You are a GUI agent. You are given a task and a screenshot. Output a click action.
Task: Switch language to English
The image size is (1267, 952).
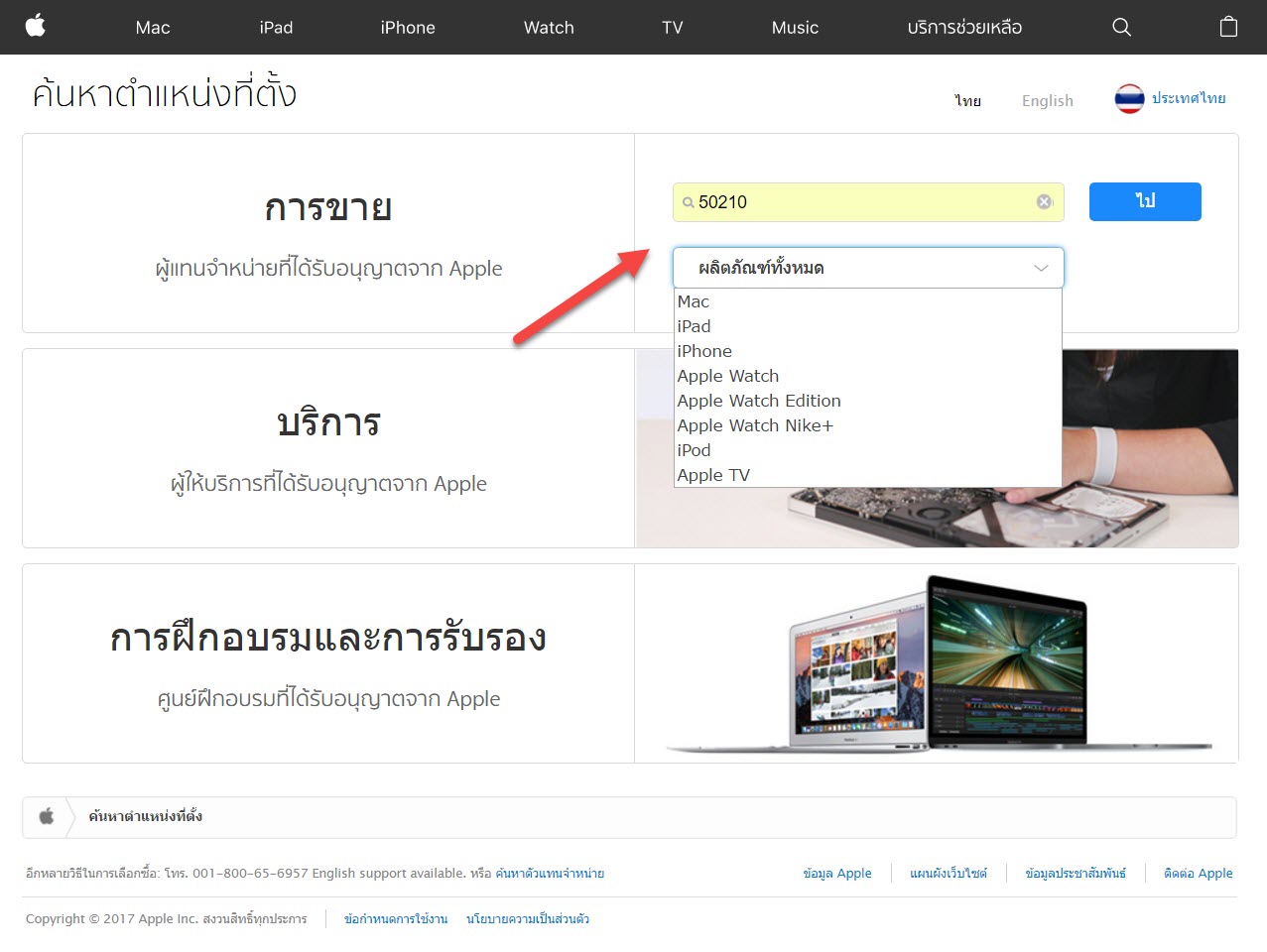(1047, 100)
